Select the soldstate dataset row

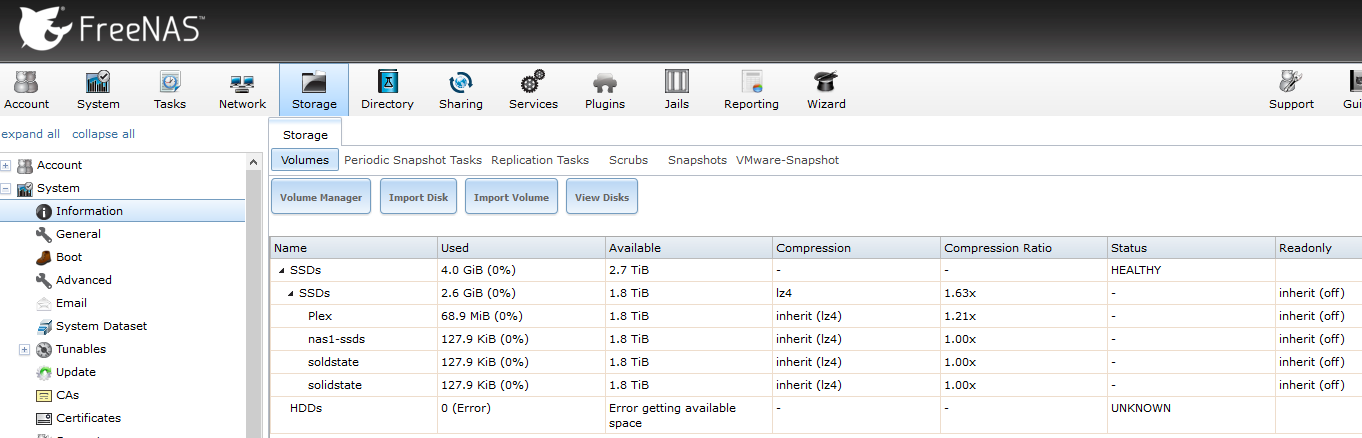816,362
